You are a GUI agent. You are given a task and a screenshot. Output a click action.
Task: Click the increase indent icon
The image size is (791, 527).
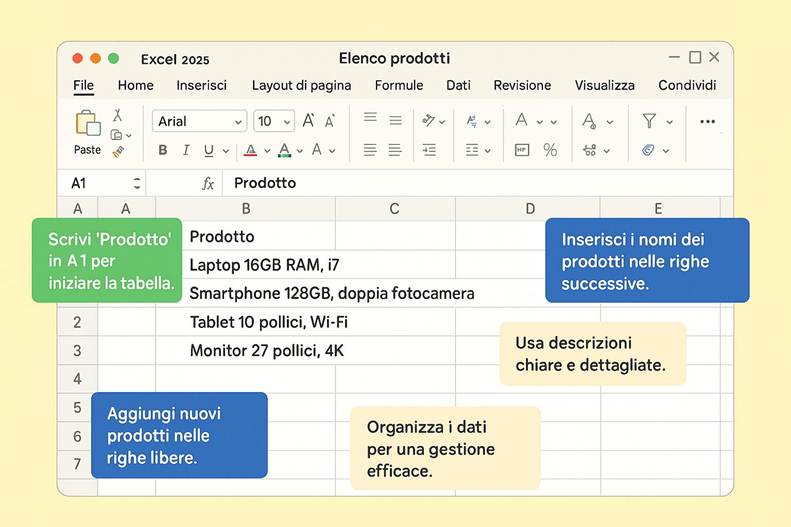[429, 150]
